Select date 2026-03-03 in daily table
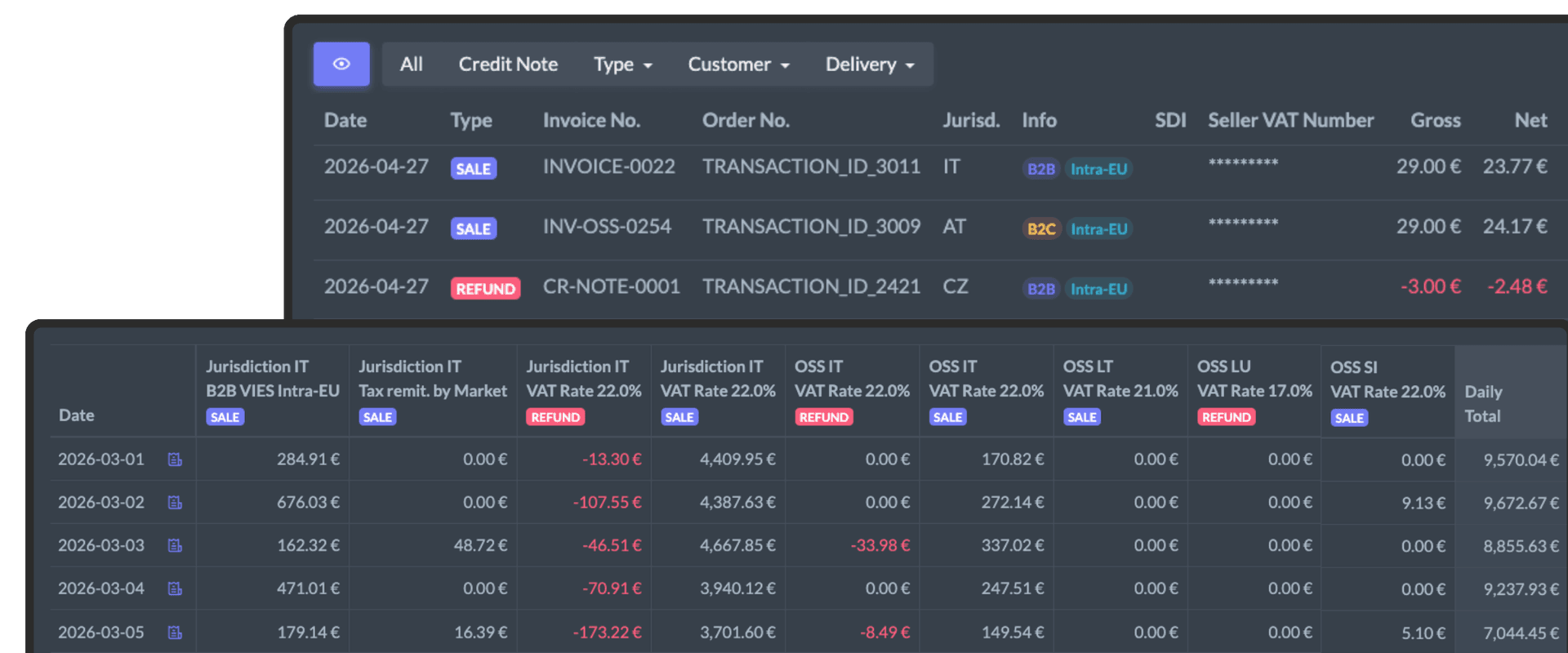Viewport: 1568px width, 653px height. click(101, 545)
